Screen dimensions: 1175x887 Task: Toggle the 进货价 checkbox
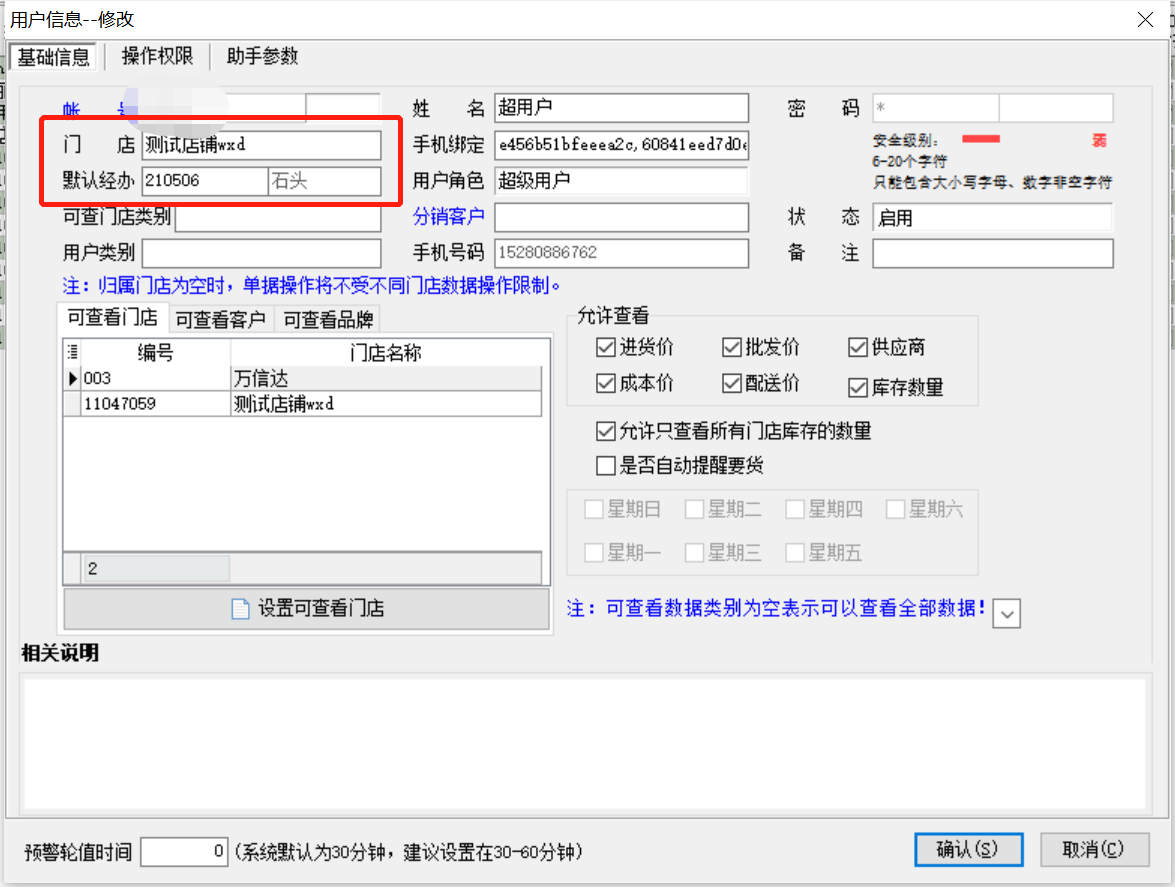pyautogui.click(x=605, y=348)
